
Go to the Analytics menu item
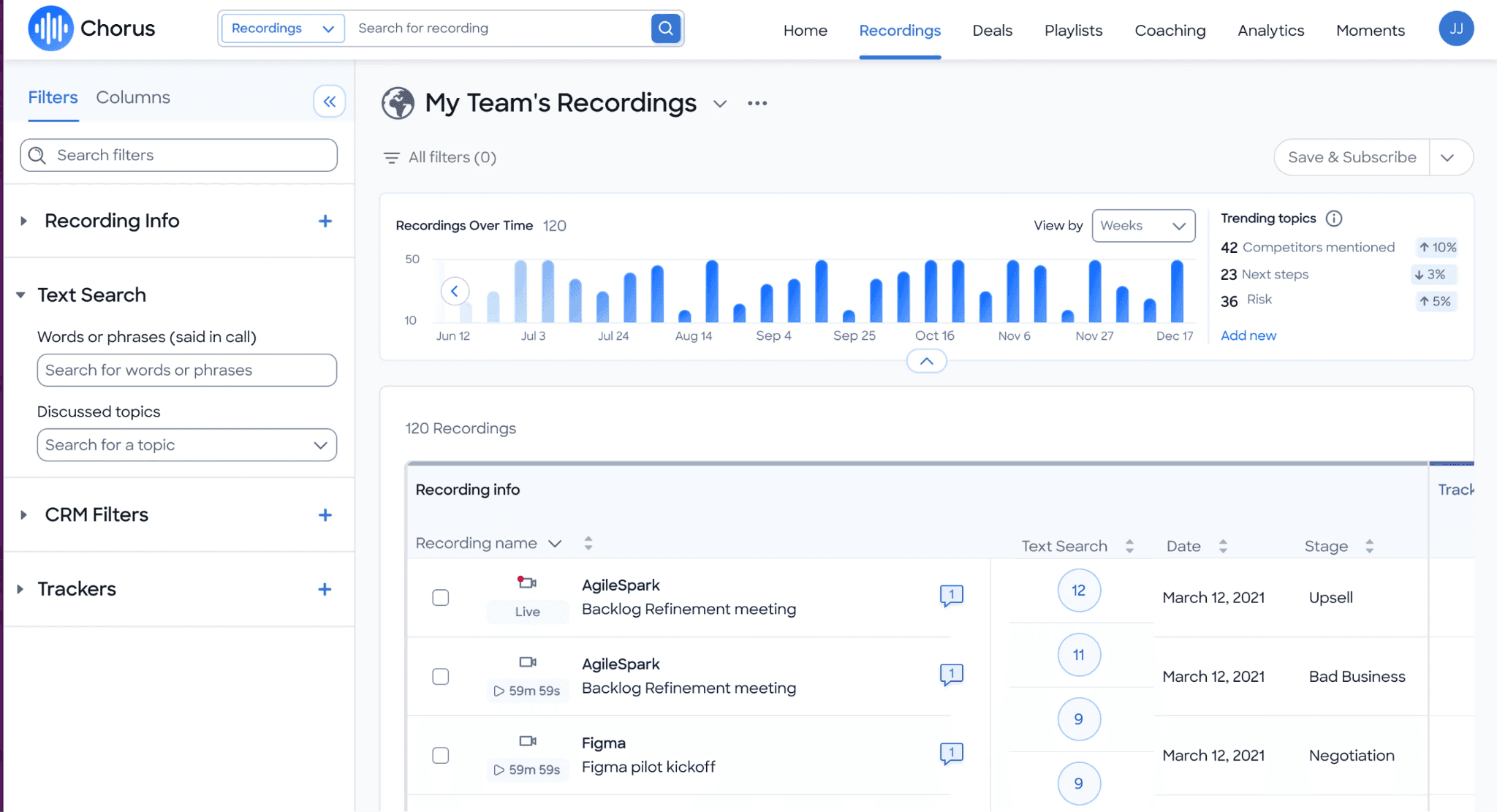[1270, 31]
